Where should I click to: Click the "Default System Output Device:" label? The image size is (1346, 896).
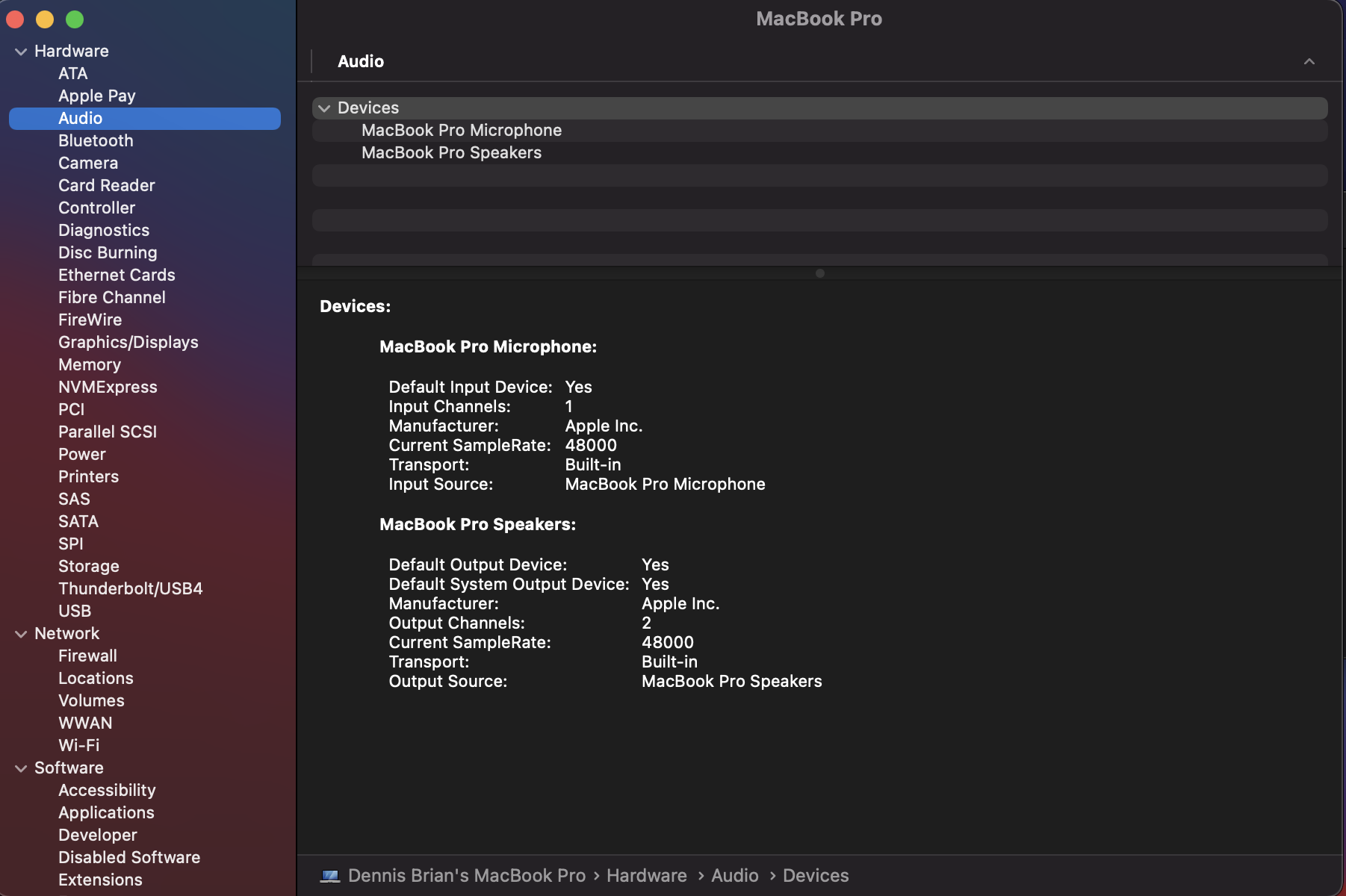click(509, 584)
